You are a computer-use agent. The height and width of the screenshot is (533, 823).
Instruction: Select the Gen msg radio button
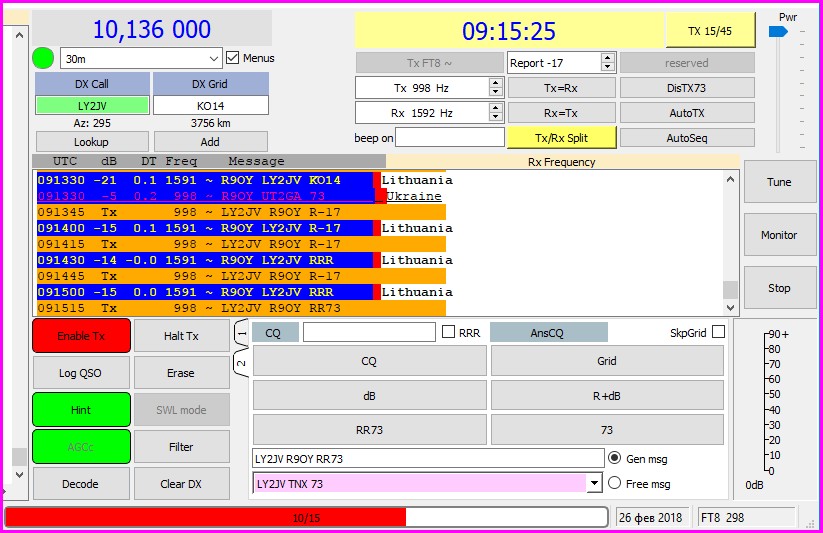pyautogui.click(x=615, y=458)
